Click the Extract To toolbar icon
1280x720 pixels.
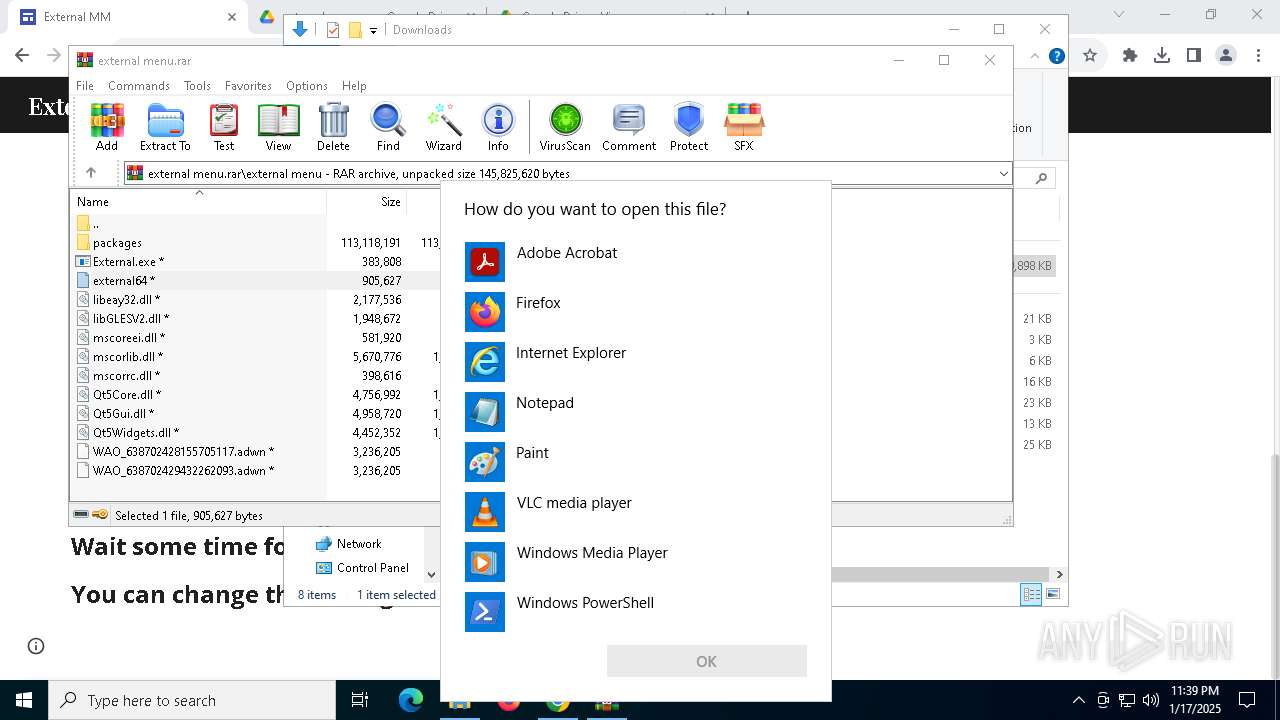coord(165,127)
